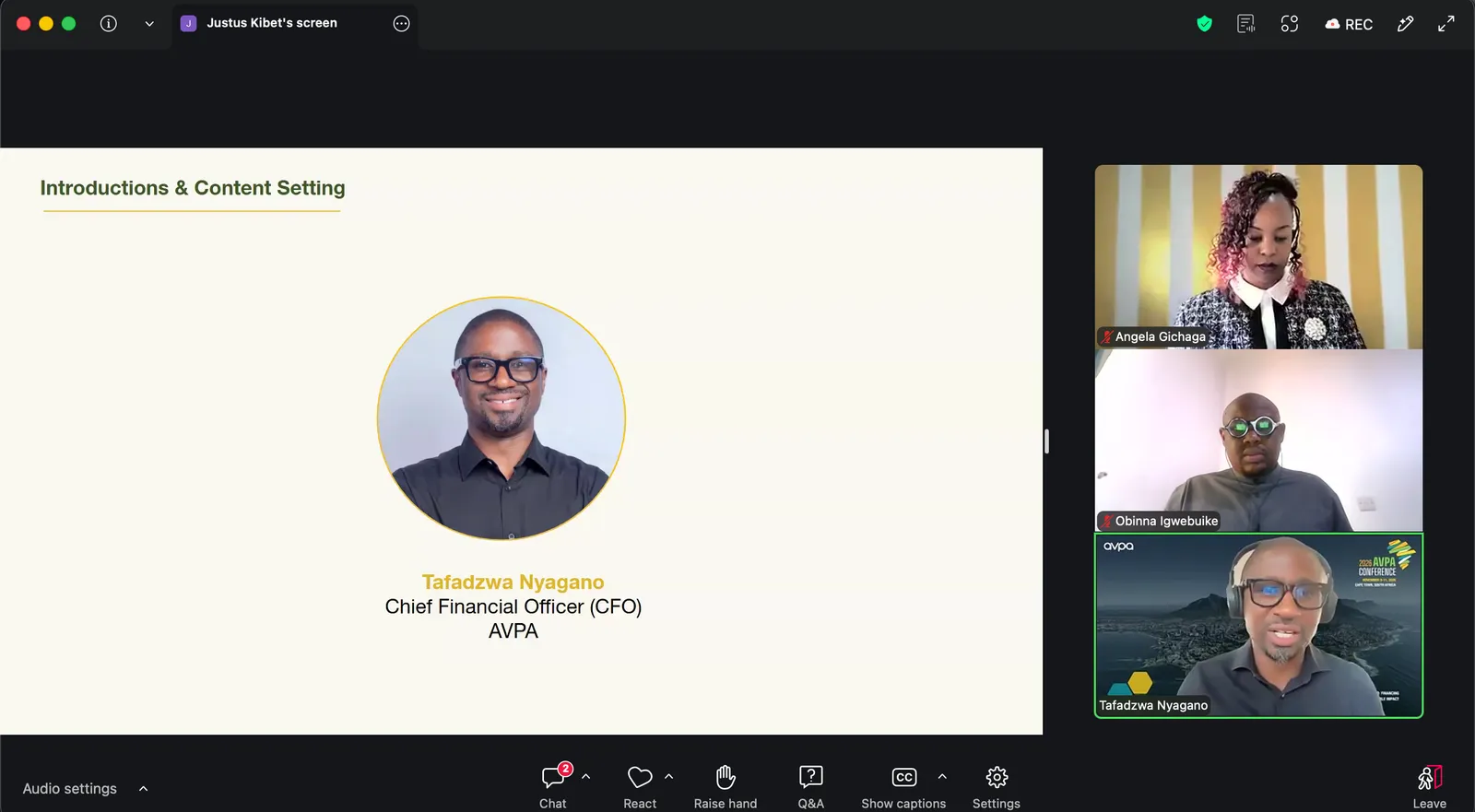Open the React emoji button
This screenshot has width=1475, height=812.
click(640, 786)
